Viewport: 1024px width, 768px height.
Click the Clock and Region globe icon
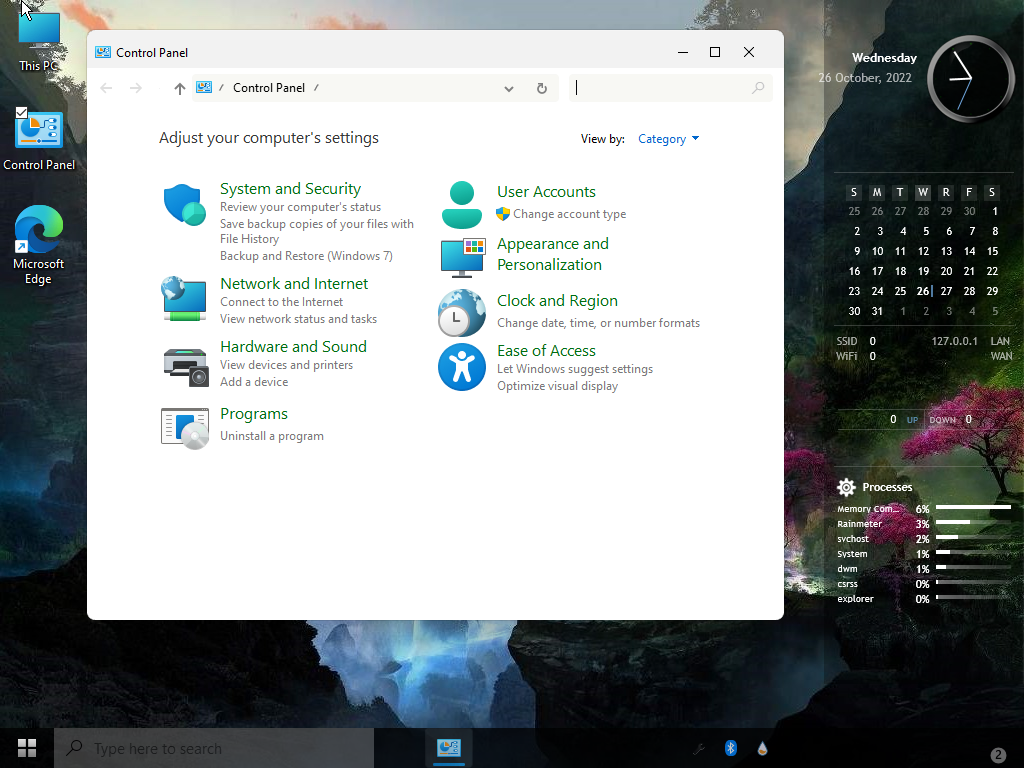461,313
